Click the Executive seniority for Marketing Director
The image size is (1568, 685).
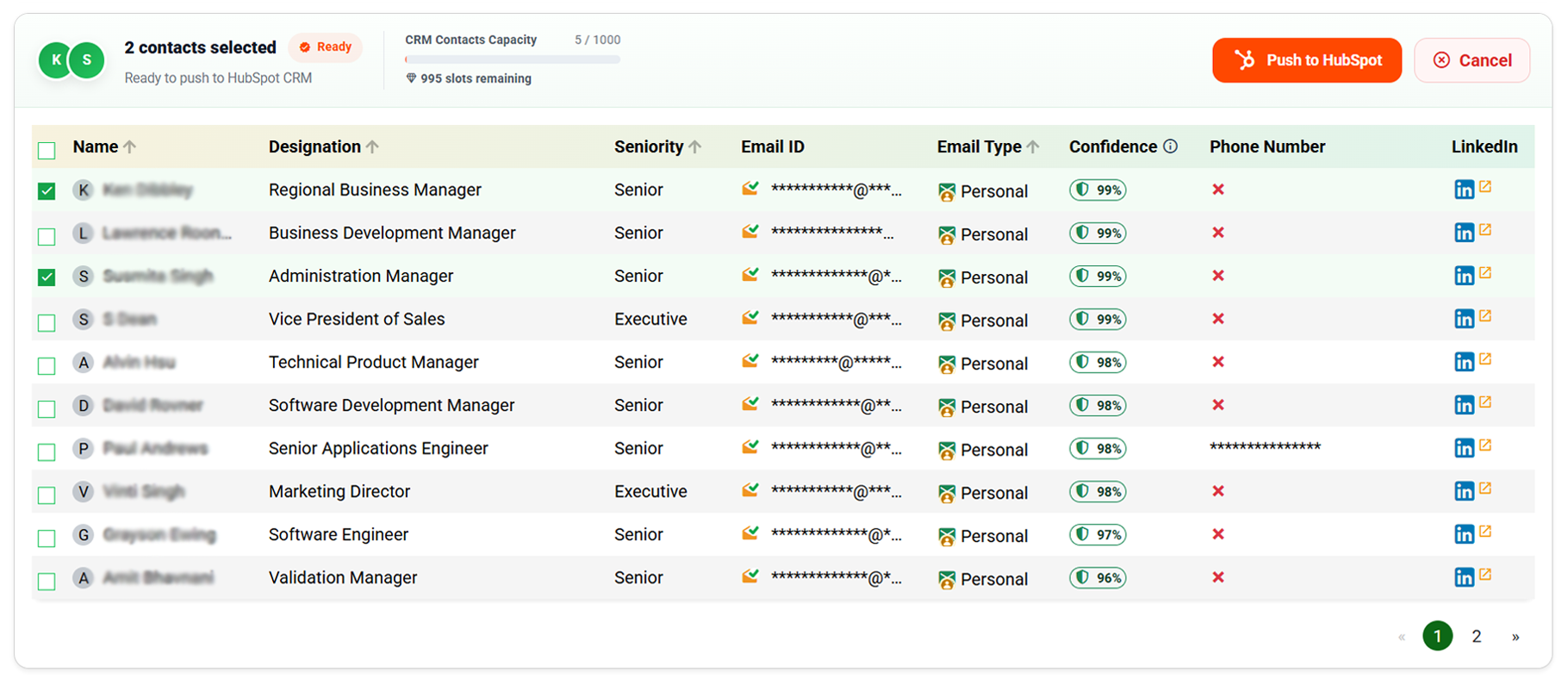tap(650, 491)
